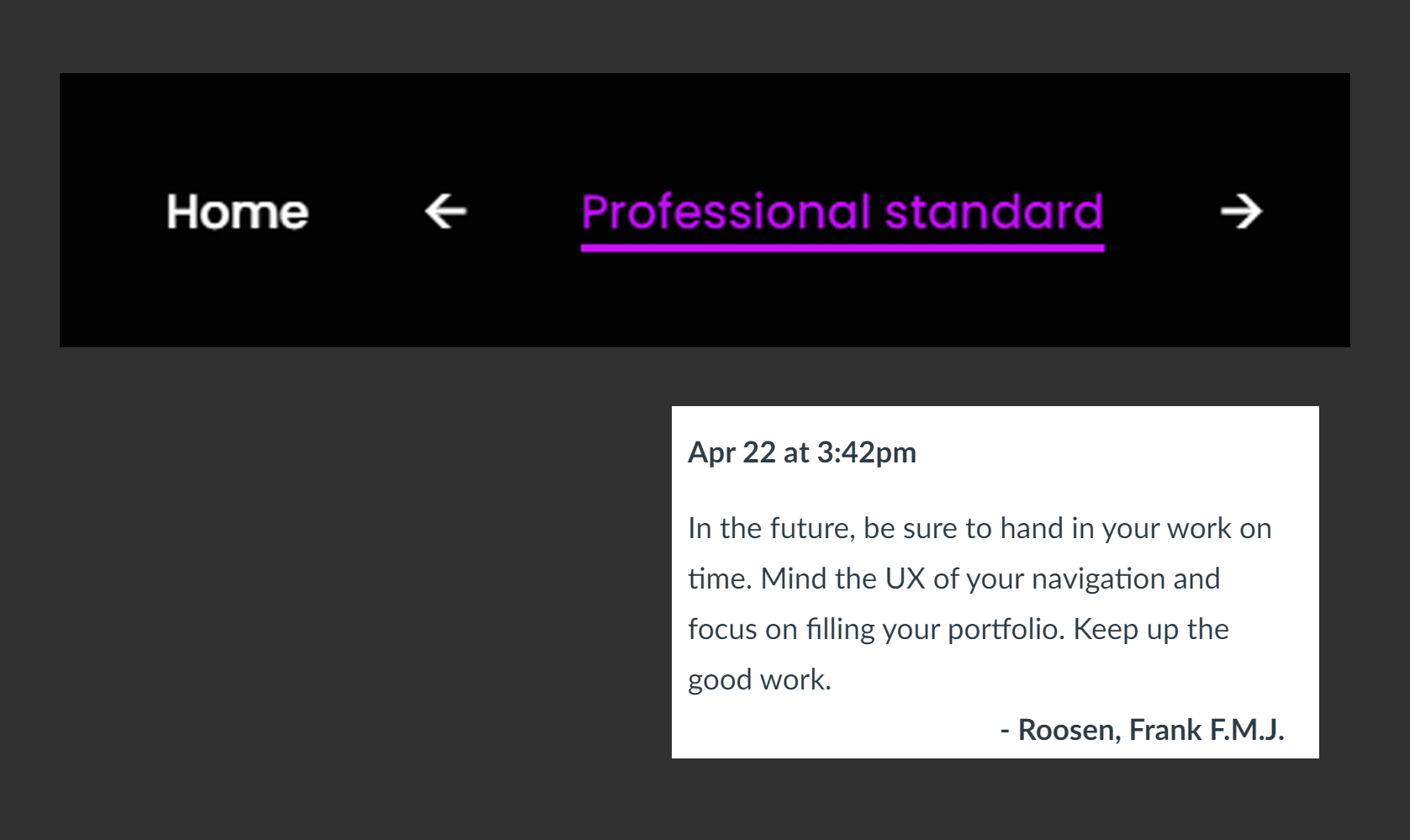Click the word "UX" in the feedback
Screen dimensions: 1410x840
click(905, 578)
